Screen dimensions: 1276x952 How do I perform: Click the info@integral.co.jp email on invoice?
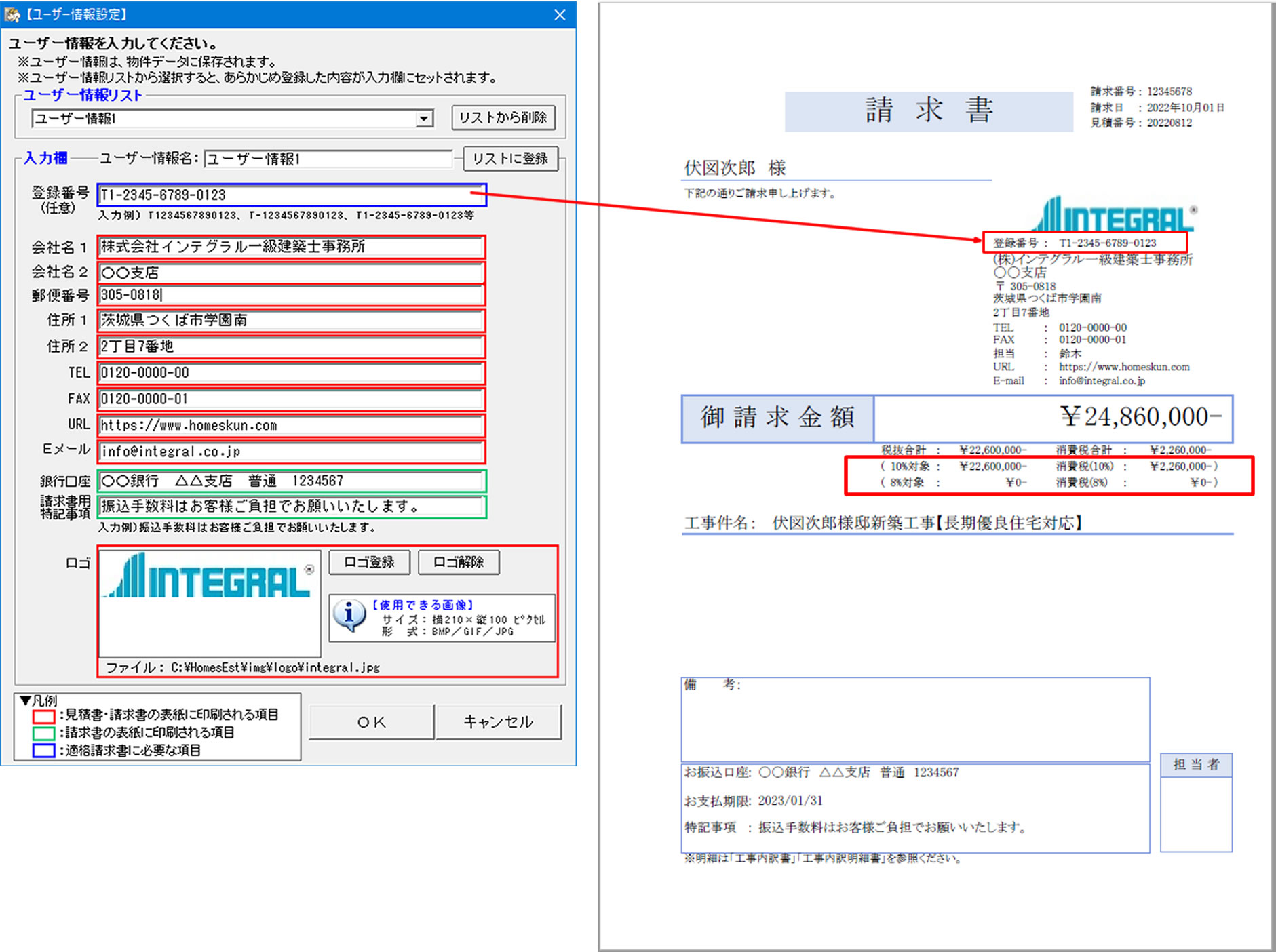click(1102, 381)
